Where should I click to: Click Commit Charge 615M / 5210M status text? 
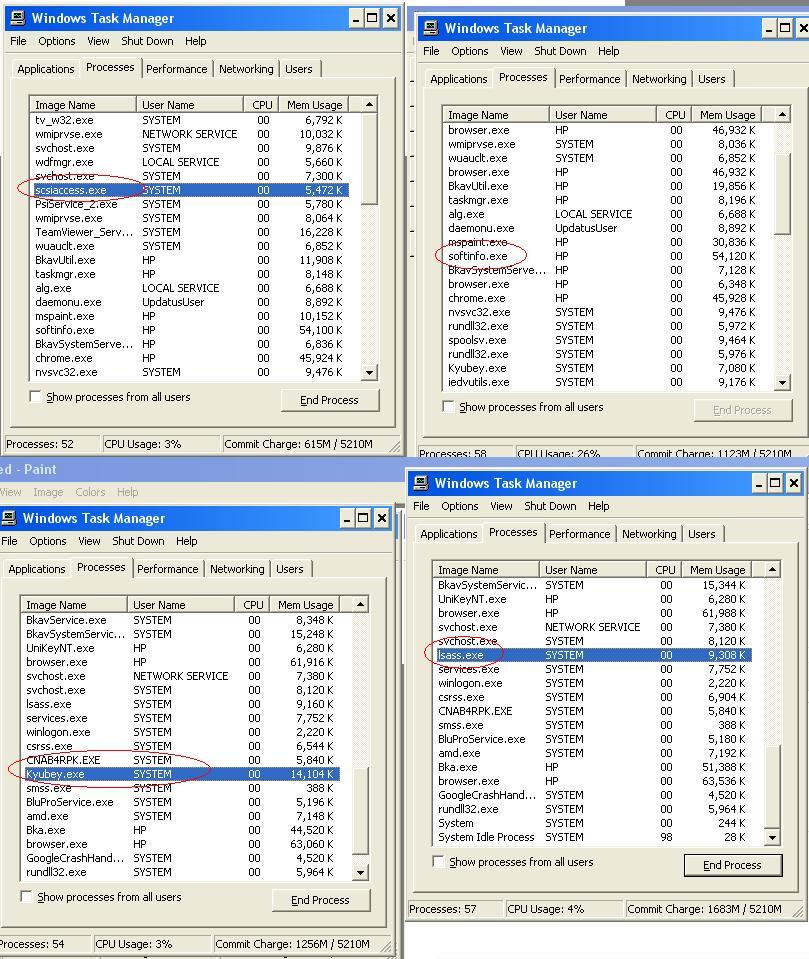(298, 444)
